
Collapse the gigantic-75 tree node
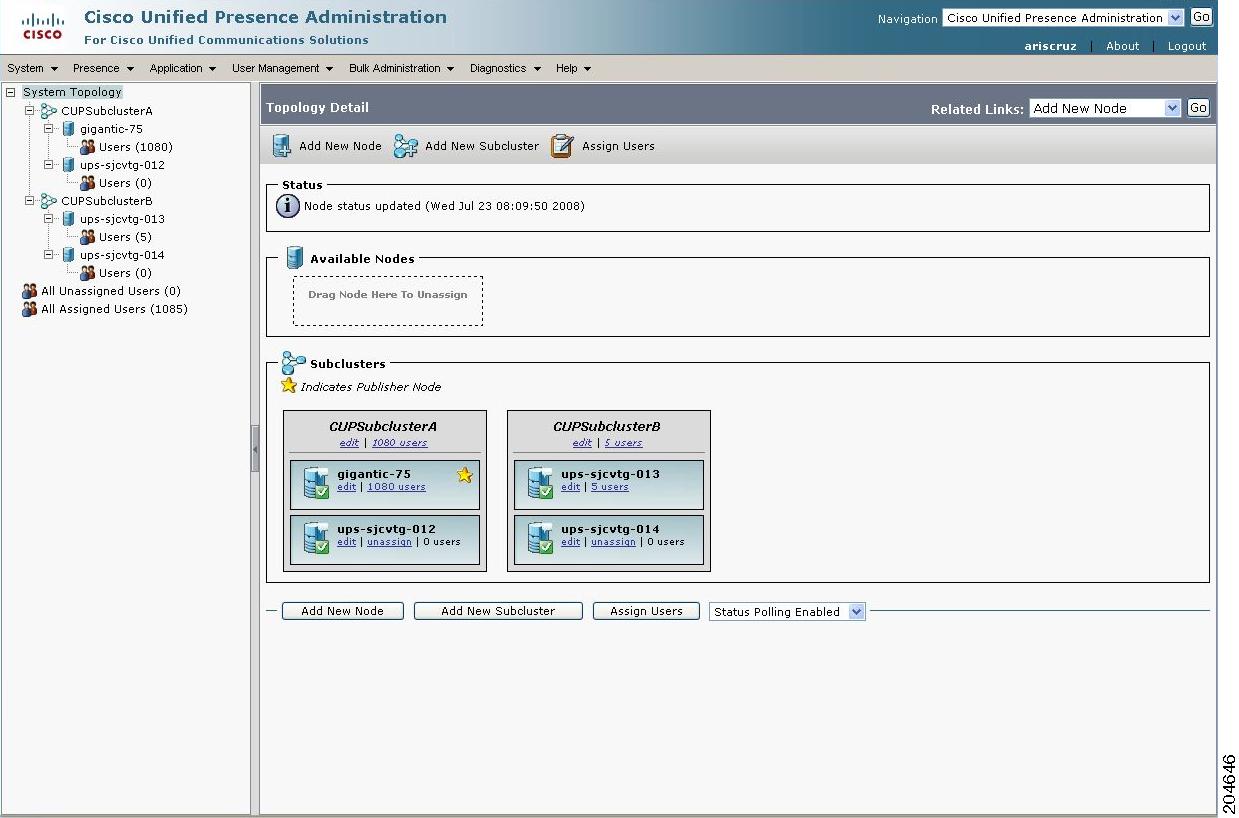coord(50,128)
